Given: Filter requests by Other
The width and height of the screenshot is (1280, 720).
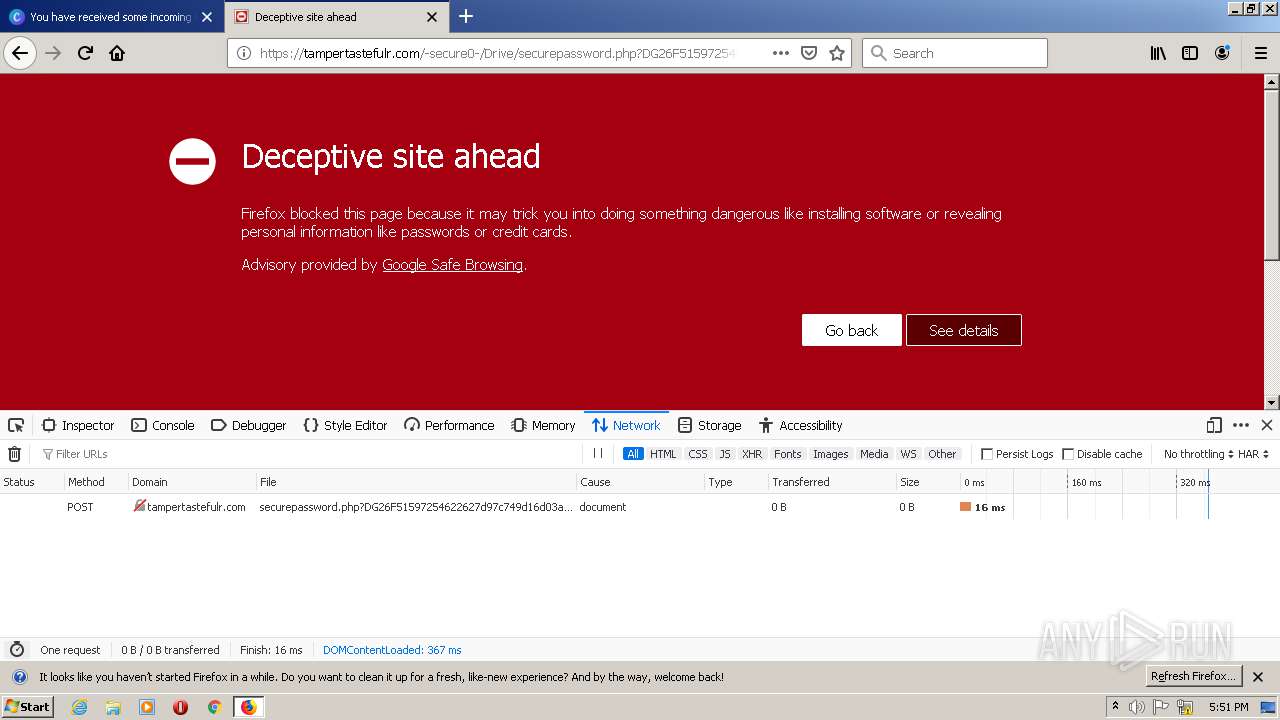Looking at the screenshot, I should point(942,454).
